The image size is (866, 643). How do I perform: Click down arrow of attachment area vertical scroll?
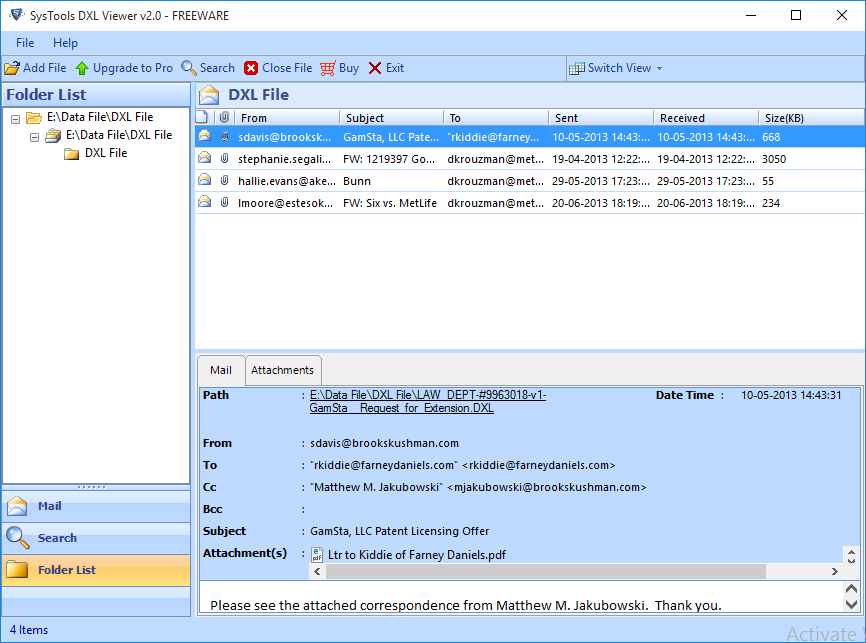coord(851,560)
